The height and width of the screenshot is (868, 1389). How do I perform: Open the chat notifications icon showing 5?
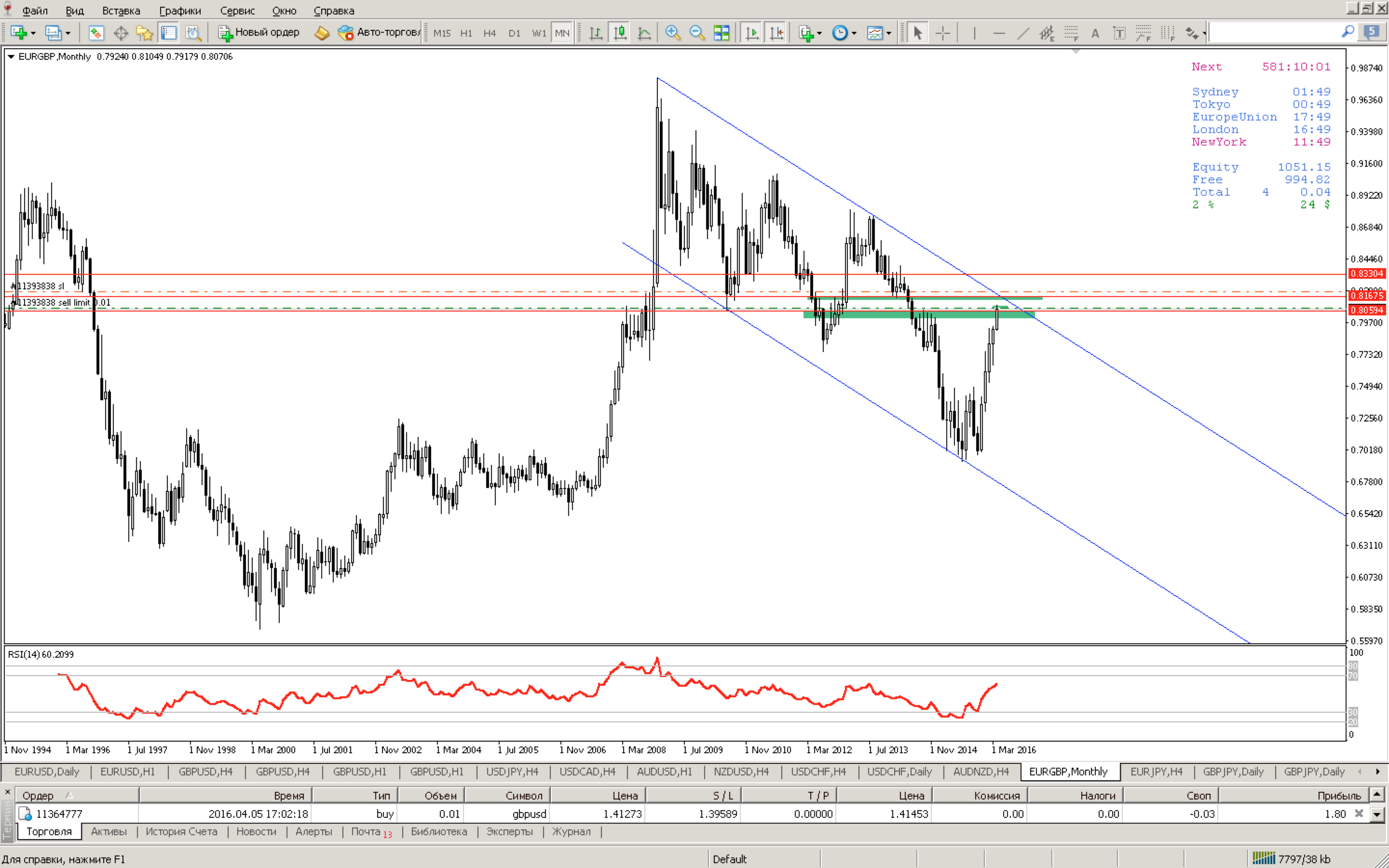[x=1371, y=32]
